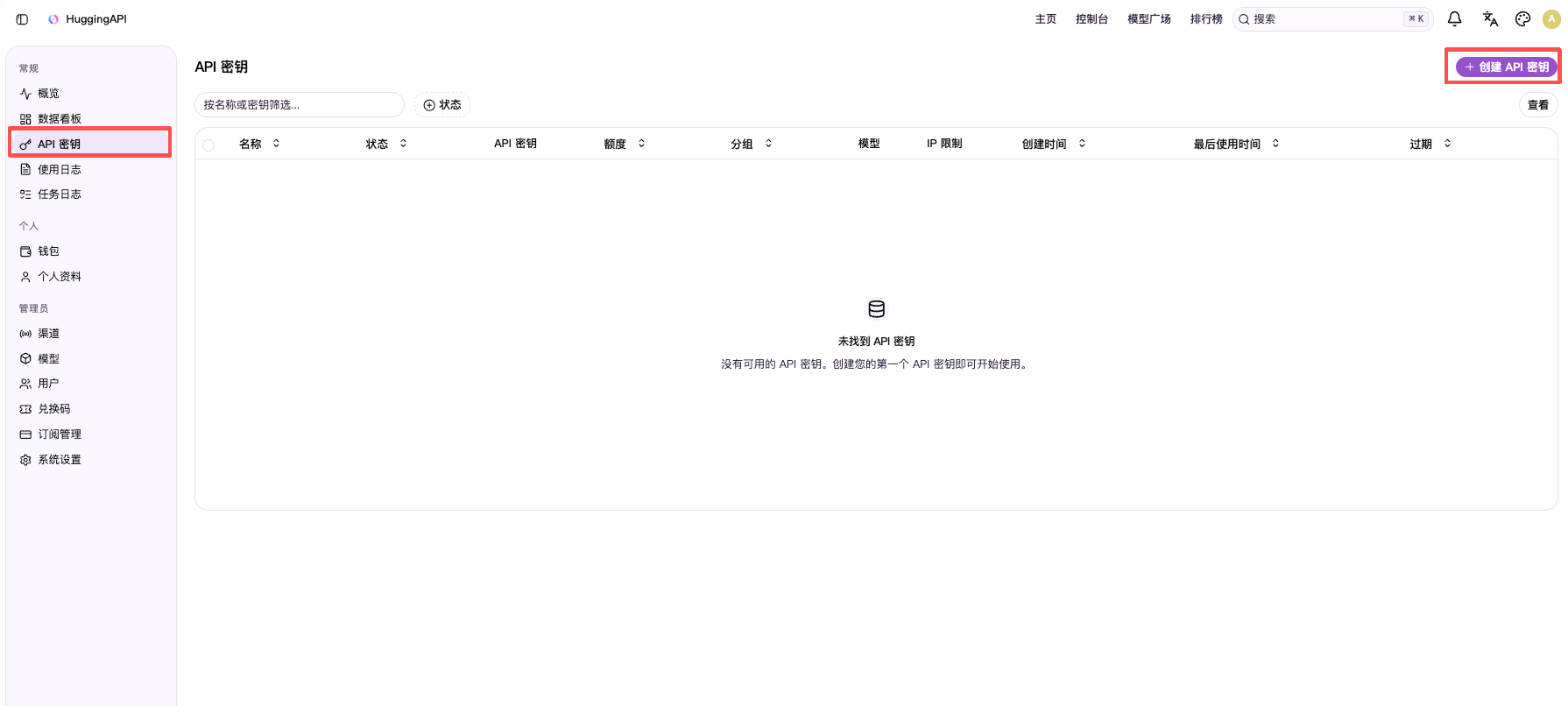Viewport: 1568px width, 706px height.
Task: Click the HuggingAPI logo icon
Action: pos(53,19)
